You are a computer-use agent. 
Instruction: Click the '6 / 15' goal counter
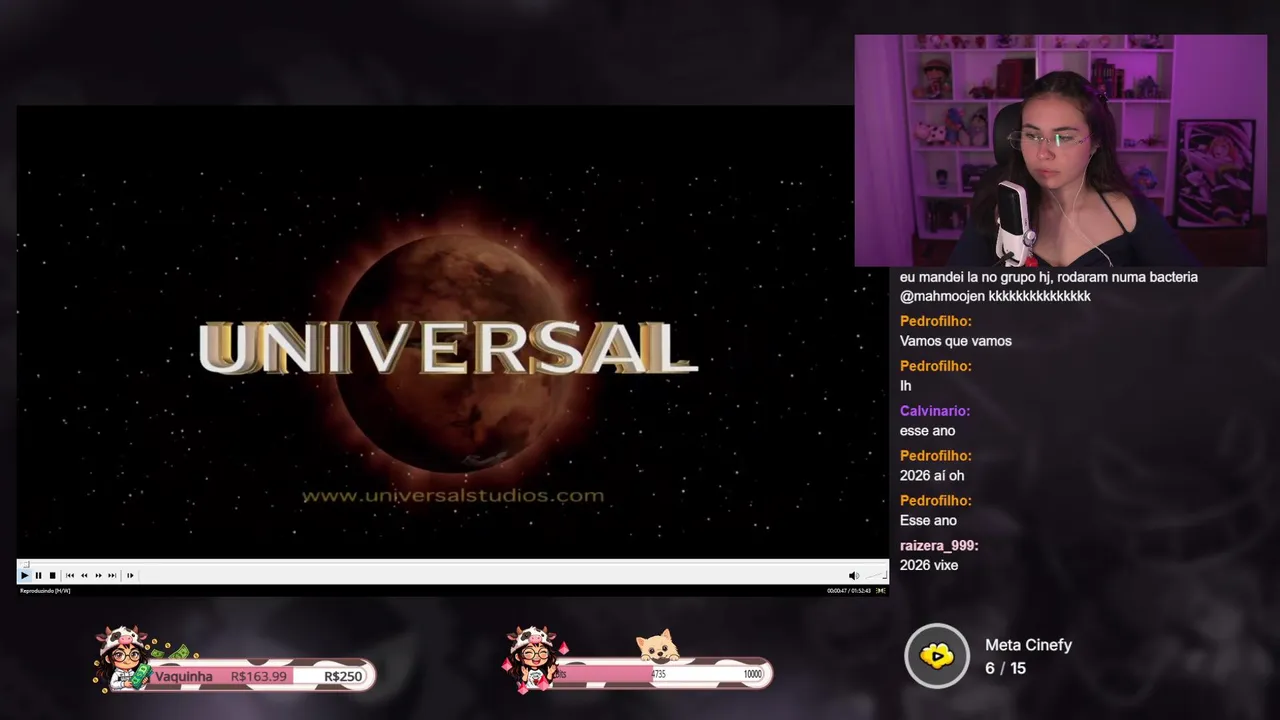click(x=1005, y=668)
